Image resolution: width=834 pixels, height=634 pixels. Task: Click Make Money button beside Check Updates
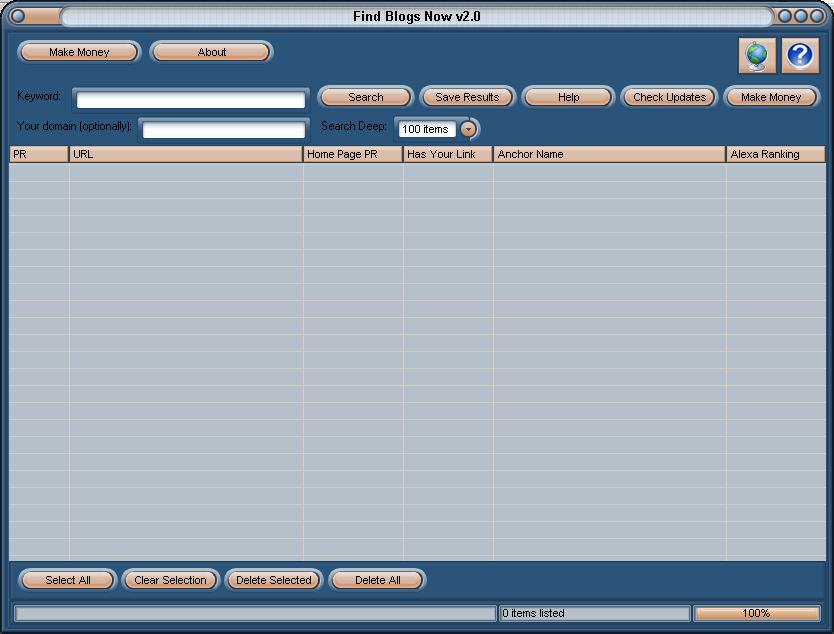pos(771,97)
